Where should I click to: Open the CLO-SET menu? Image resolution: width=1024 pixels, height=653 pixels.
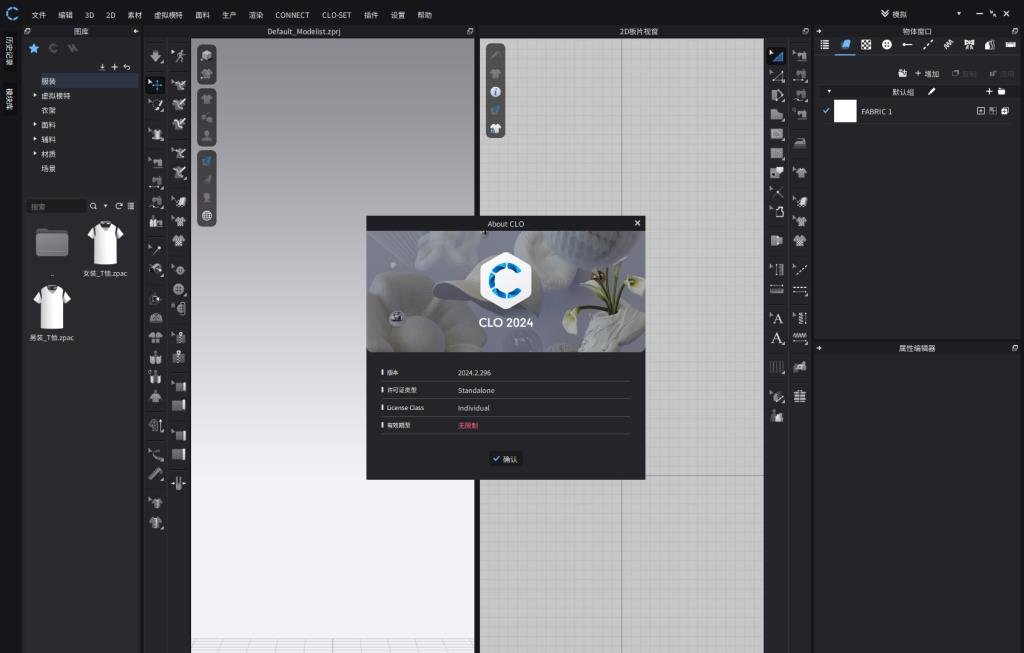point(336,15)
